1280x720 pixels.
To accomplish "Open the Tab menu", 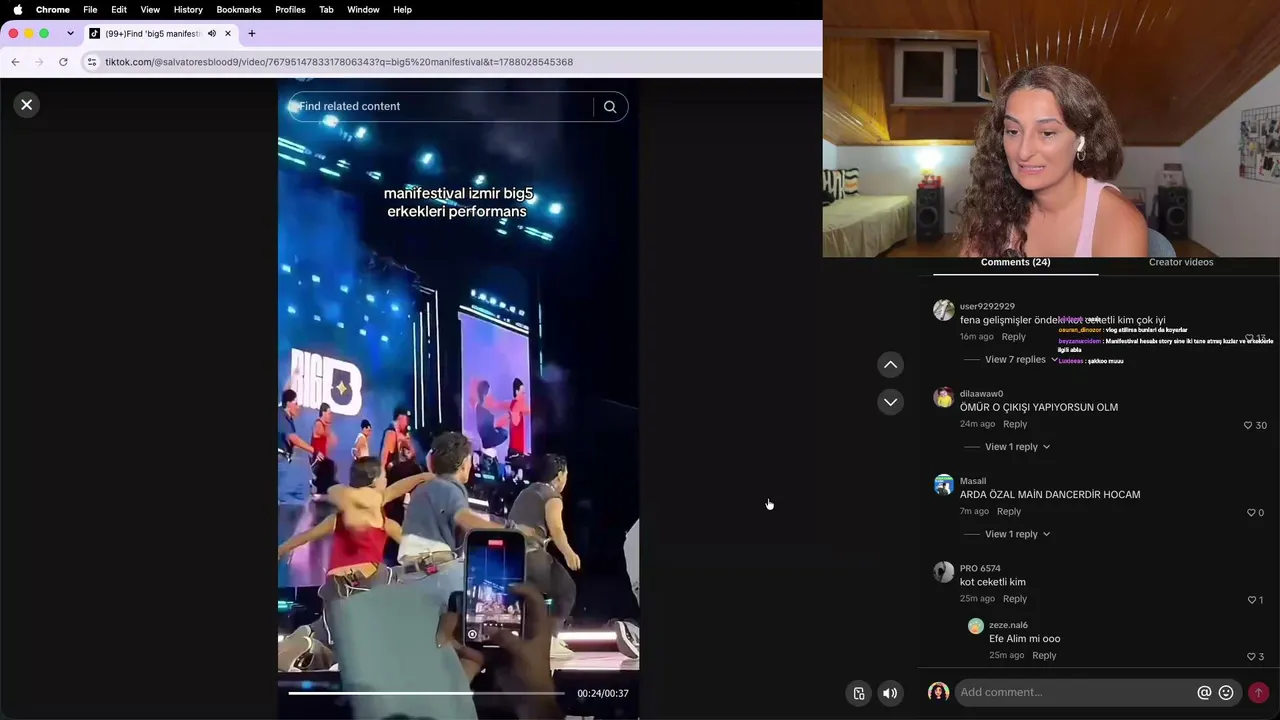I will tap(326, 9).
